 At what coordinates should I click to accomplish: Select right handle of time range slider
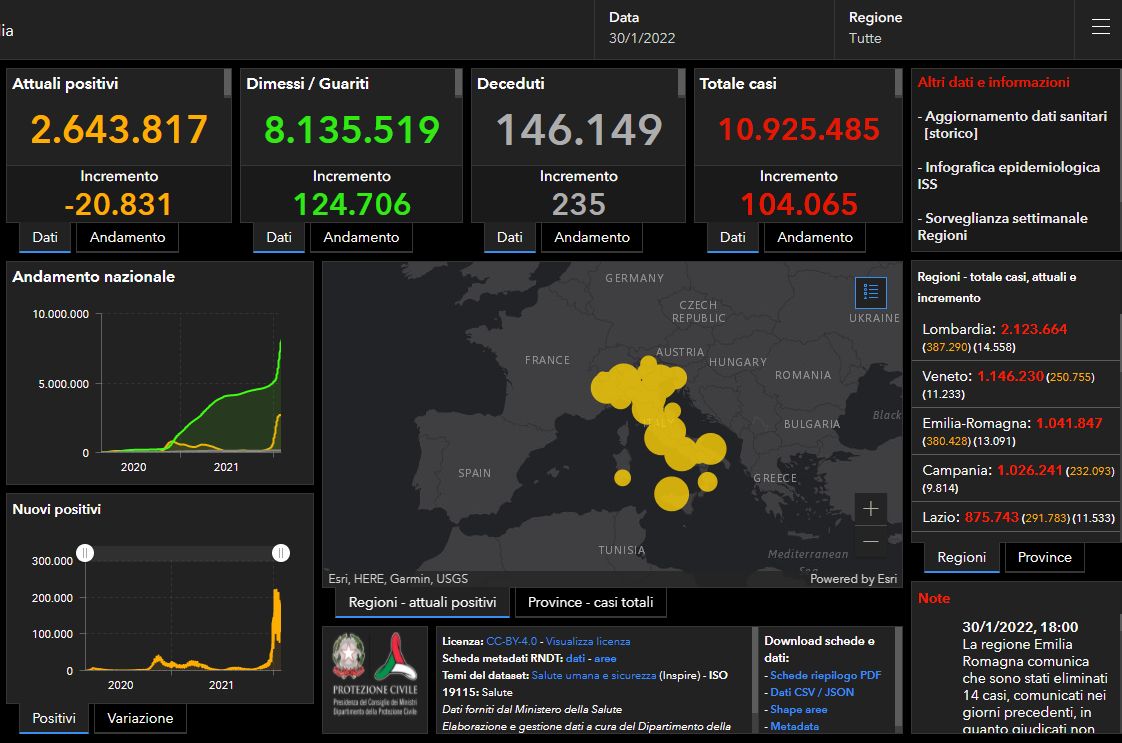pos(281,553)
